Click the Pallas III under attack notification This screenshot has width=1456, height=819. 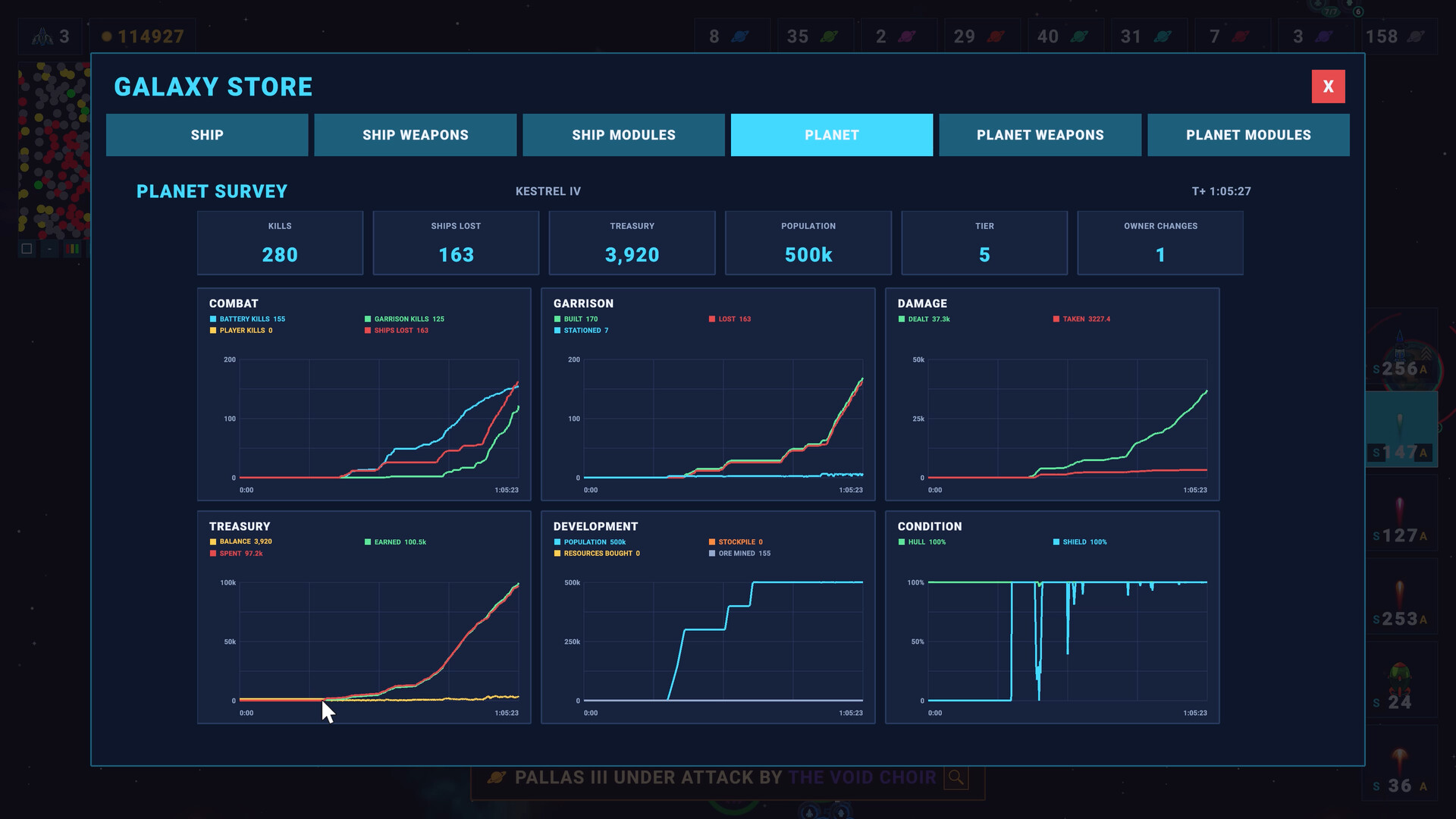[728, 777]
